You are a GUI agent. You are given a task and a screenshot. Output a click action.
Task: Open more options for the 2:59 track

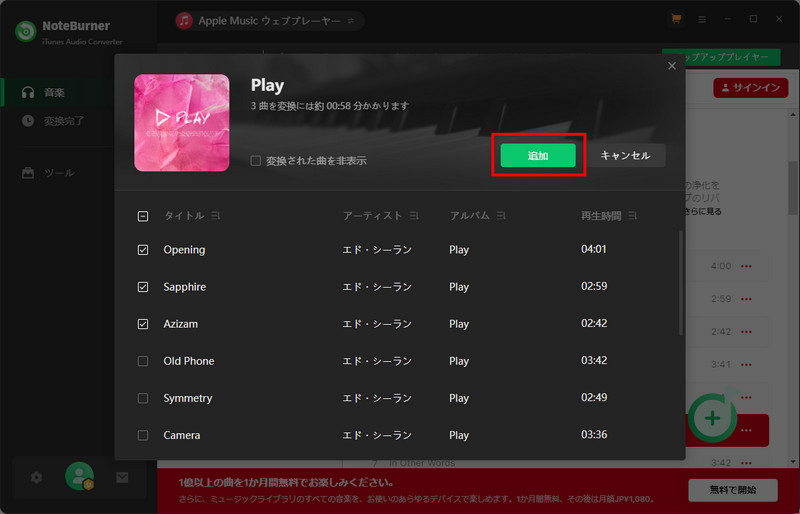point(746,299)
